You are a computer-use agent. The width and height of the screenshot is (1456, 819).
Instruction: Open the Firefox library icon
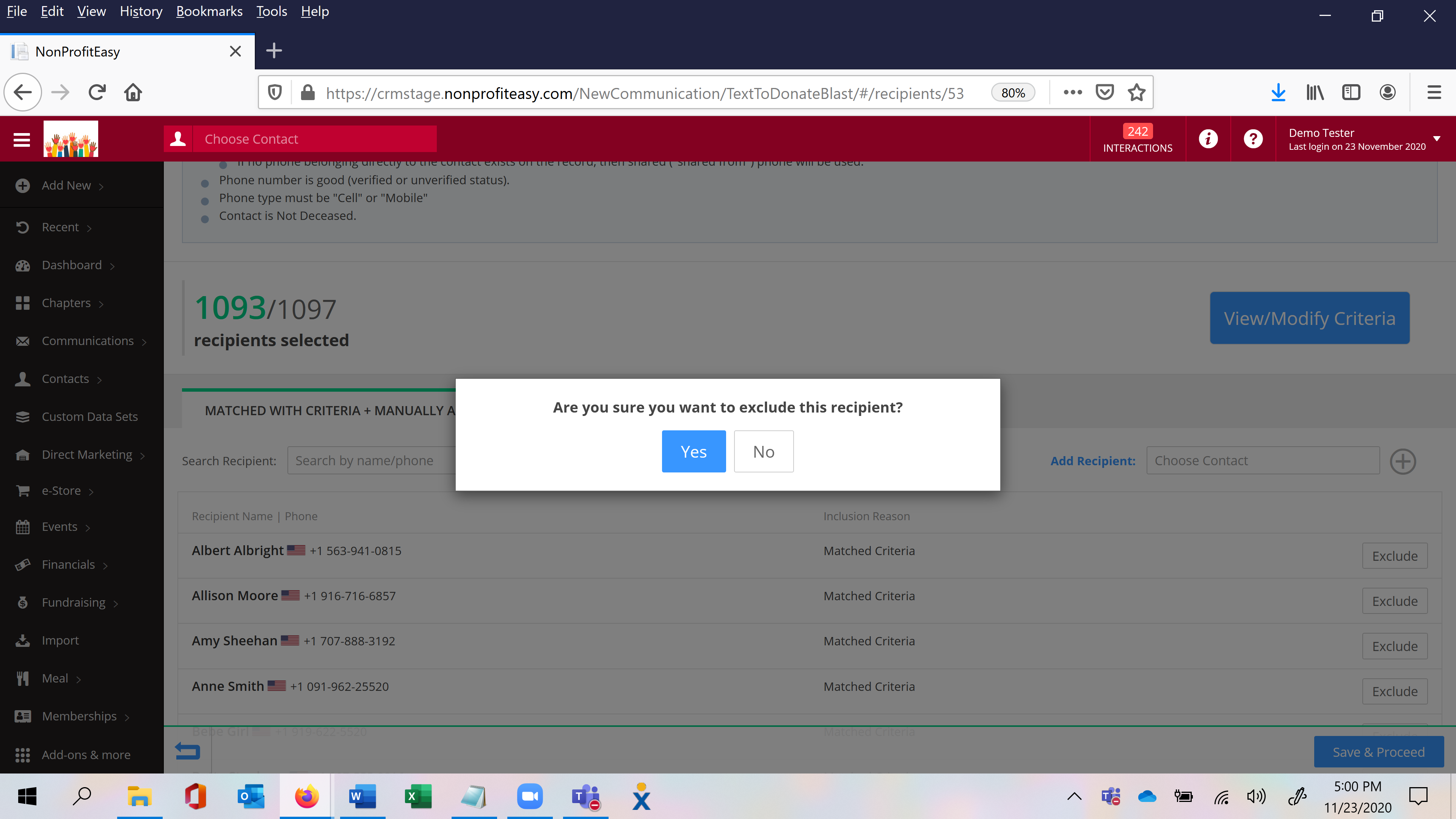(x=1315, y=92)
